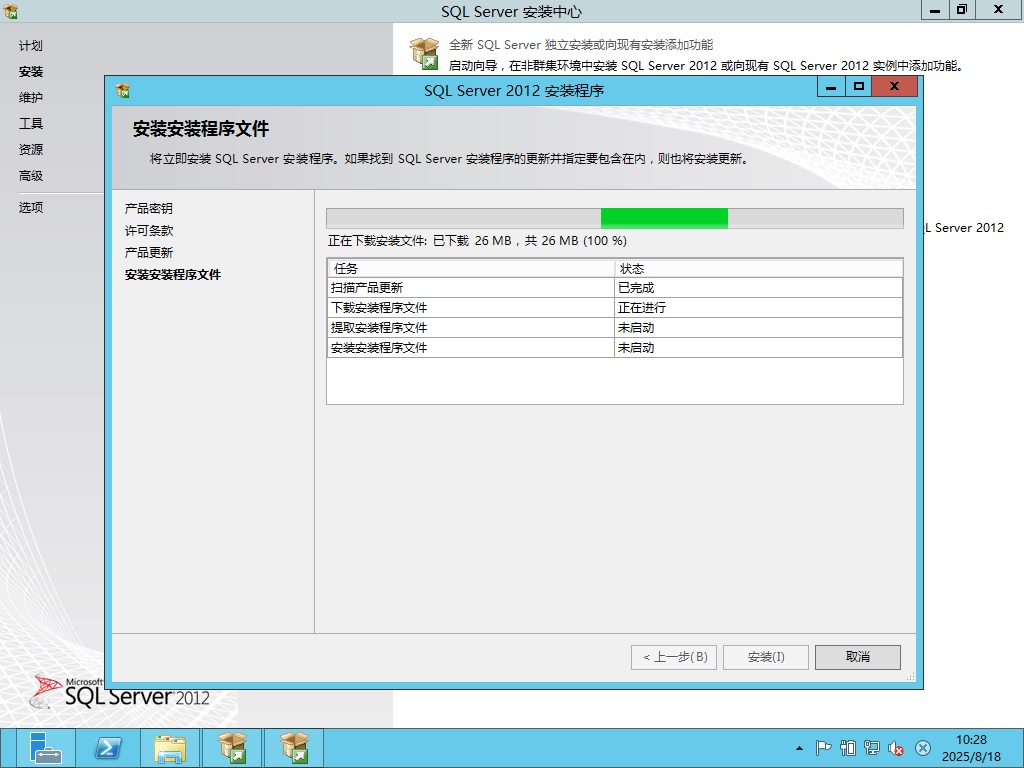Click the 取消 cancel button
This screenshot has height=768, width=1024.
(858, 657)
